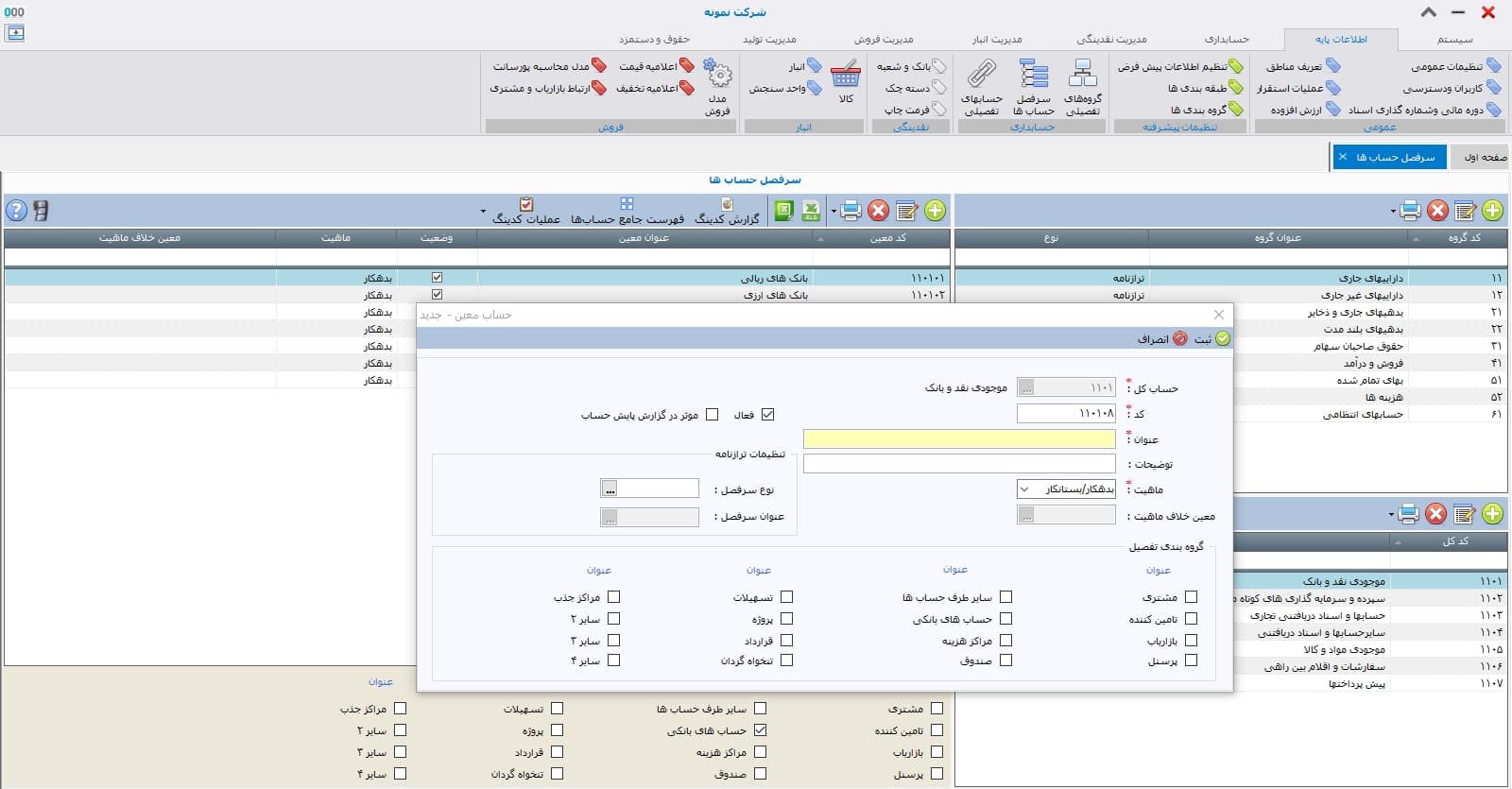
Task: Open فهرست جامع حساب‌ها list
Action: (x=627, y=212)
